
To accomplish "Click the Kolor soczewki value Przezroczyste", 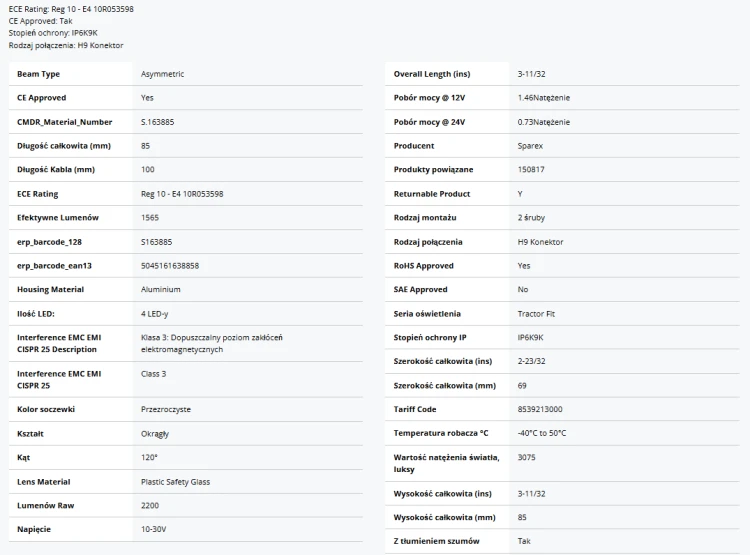I will point(165,410).
